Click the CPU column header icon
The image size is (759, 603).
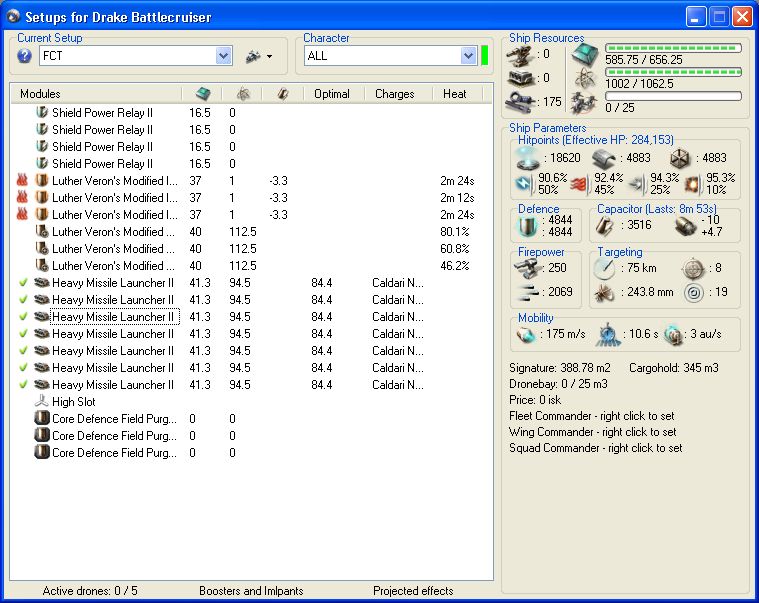coord(201,93)
